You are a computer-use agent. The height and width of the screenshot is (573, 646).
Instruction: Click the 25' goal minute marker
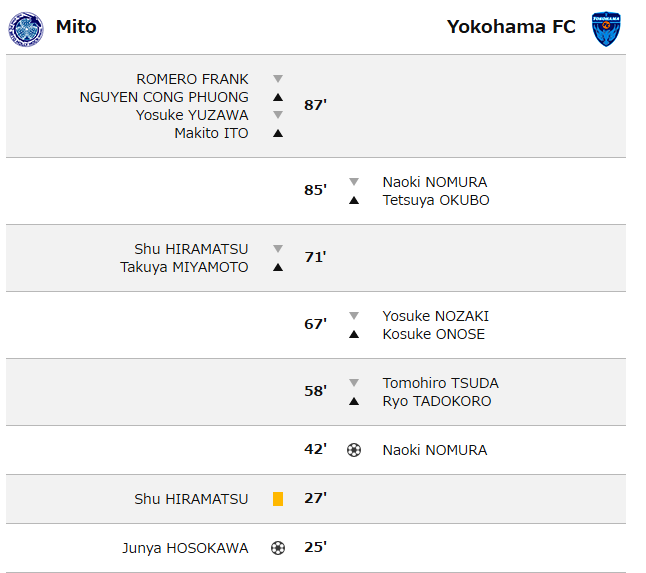click(315, 548)
